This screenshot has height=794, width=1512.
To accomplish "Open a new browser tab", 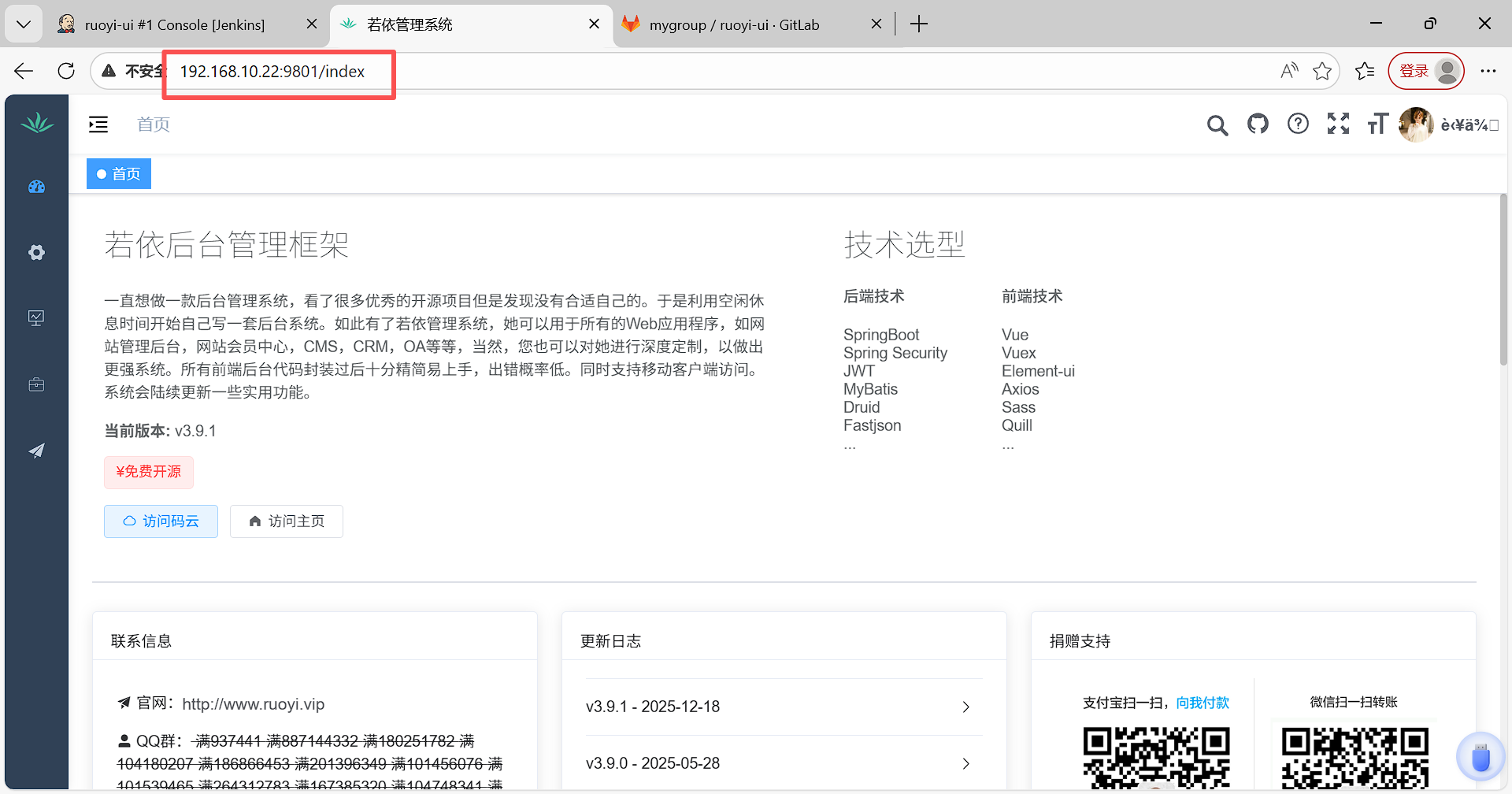I will coord(919,24).
